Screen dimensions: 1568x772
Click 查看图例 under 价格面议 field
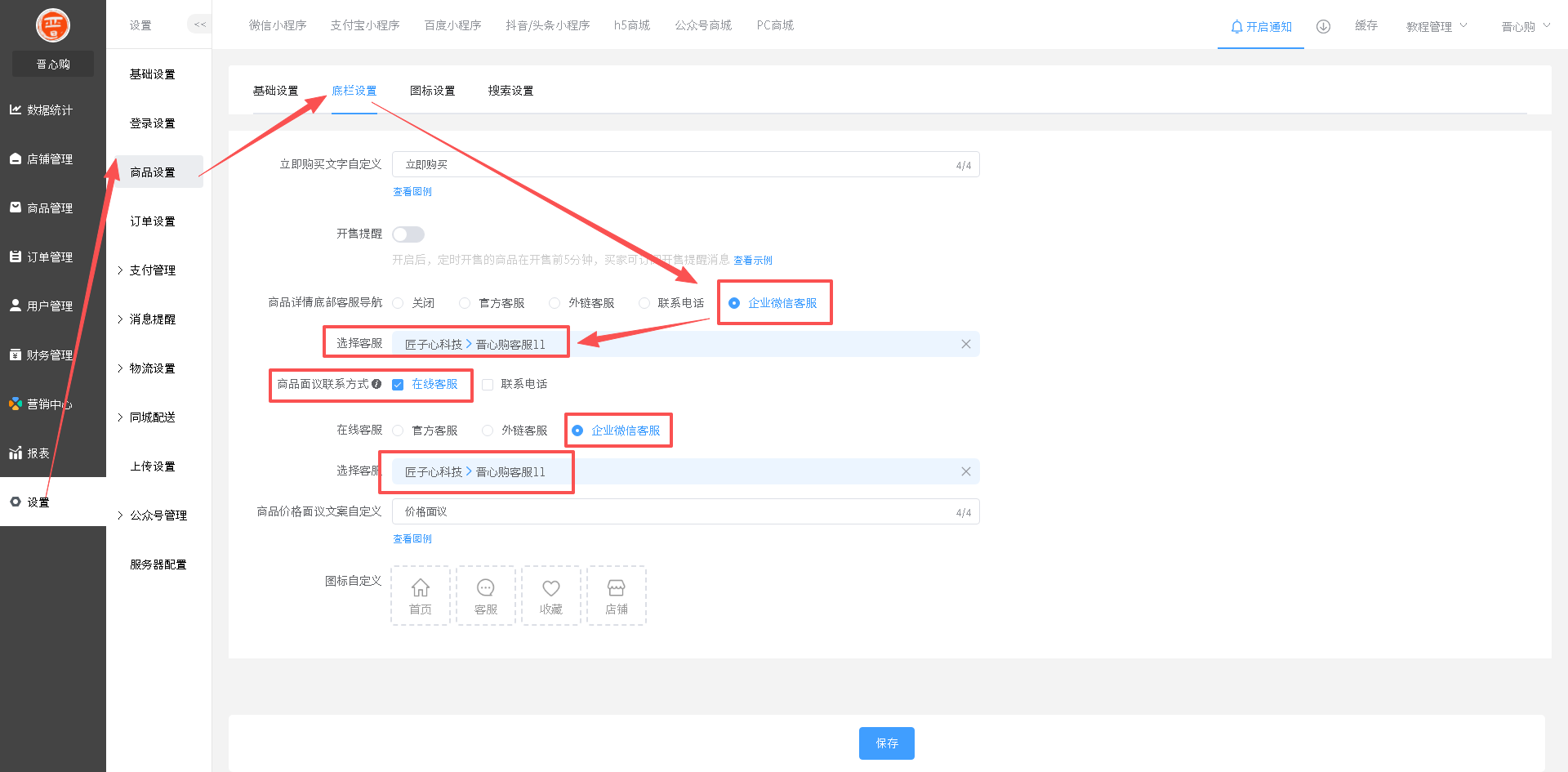point(412,539)
